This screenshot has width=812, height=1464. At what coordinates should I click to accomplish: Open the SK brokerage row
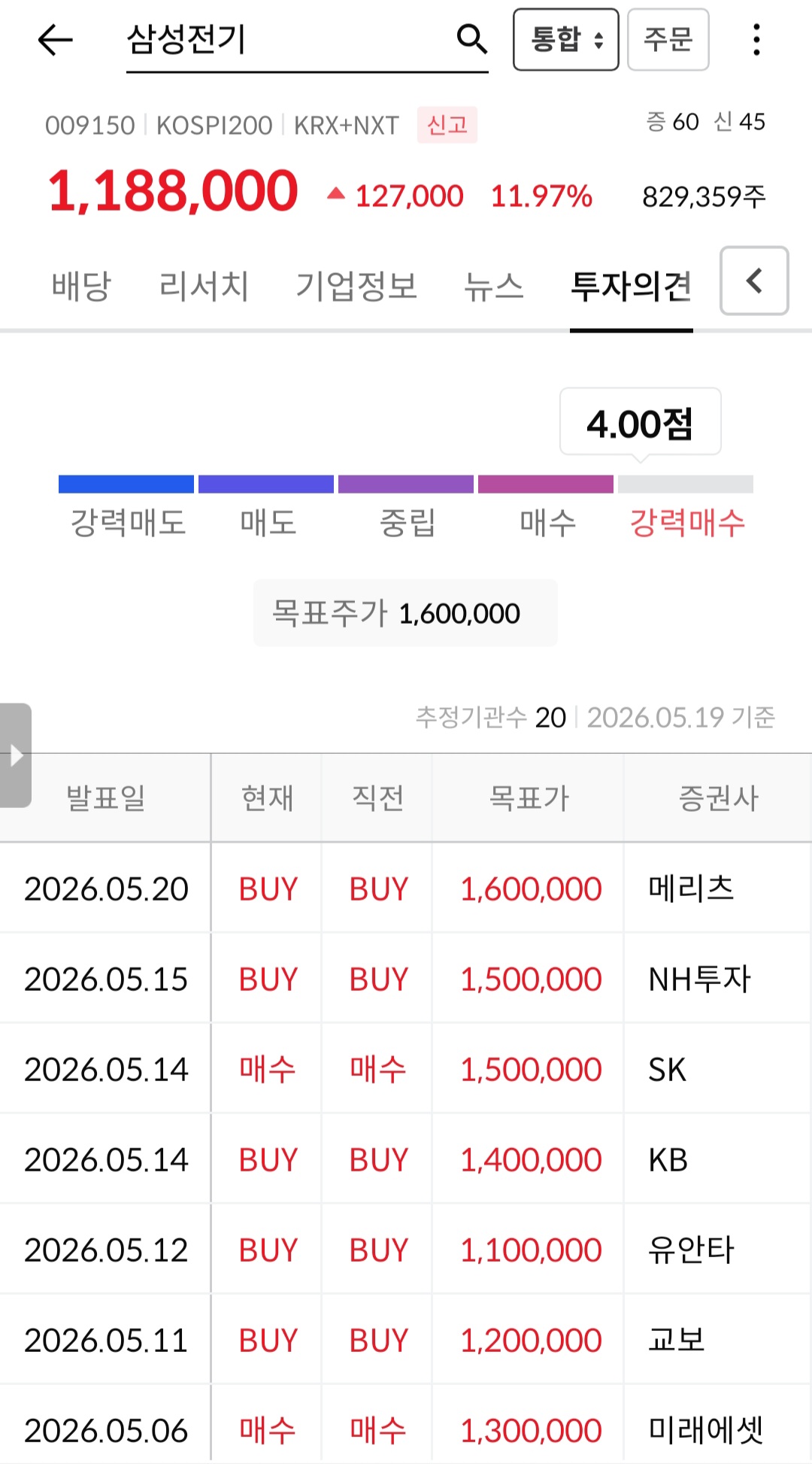coord(406,1069)
